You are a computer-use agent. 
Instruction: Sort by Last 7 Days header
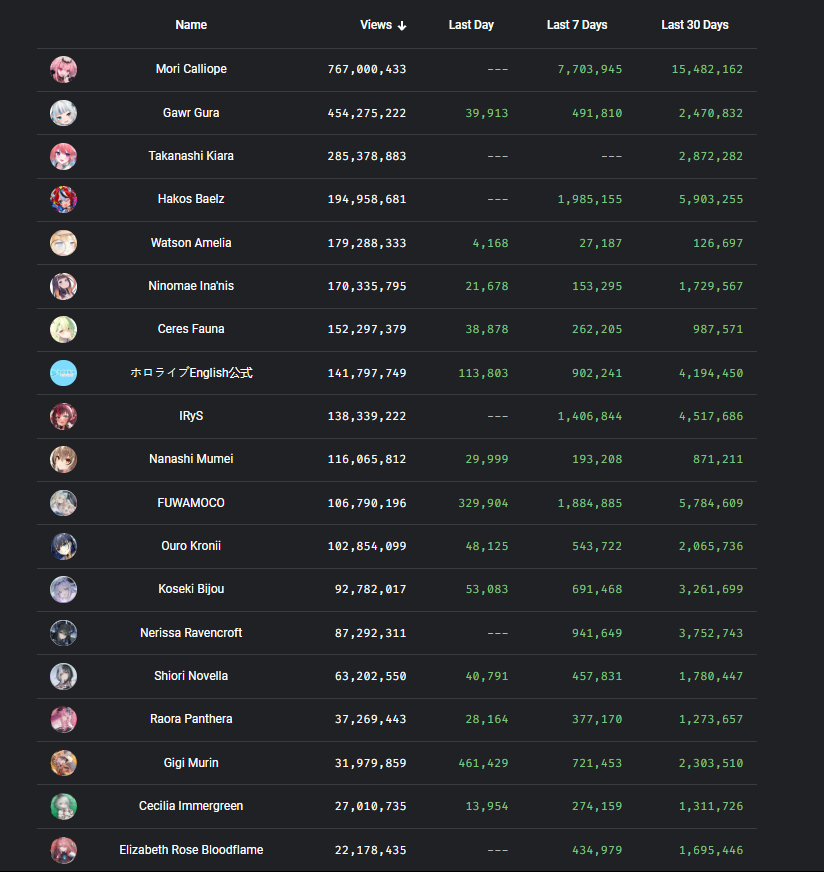pos(577,25)
